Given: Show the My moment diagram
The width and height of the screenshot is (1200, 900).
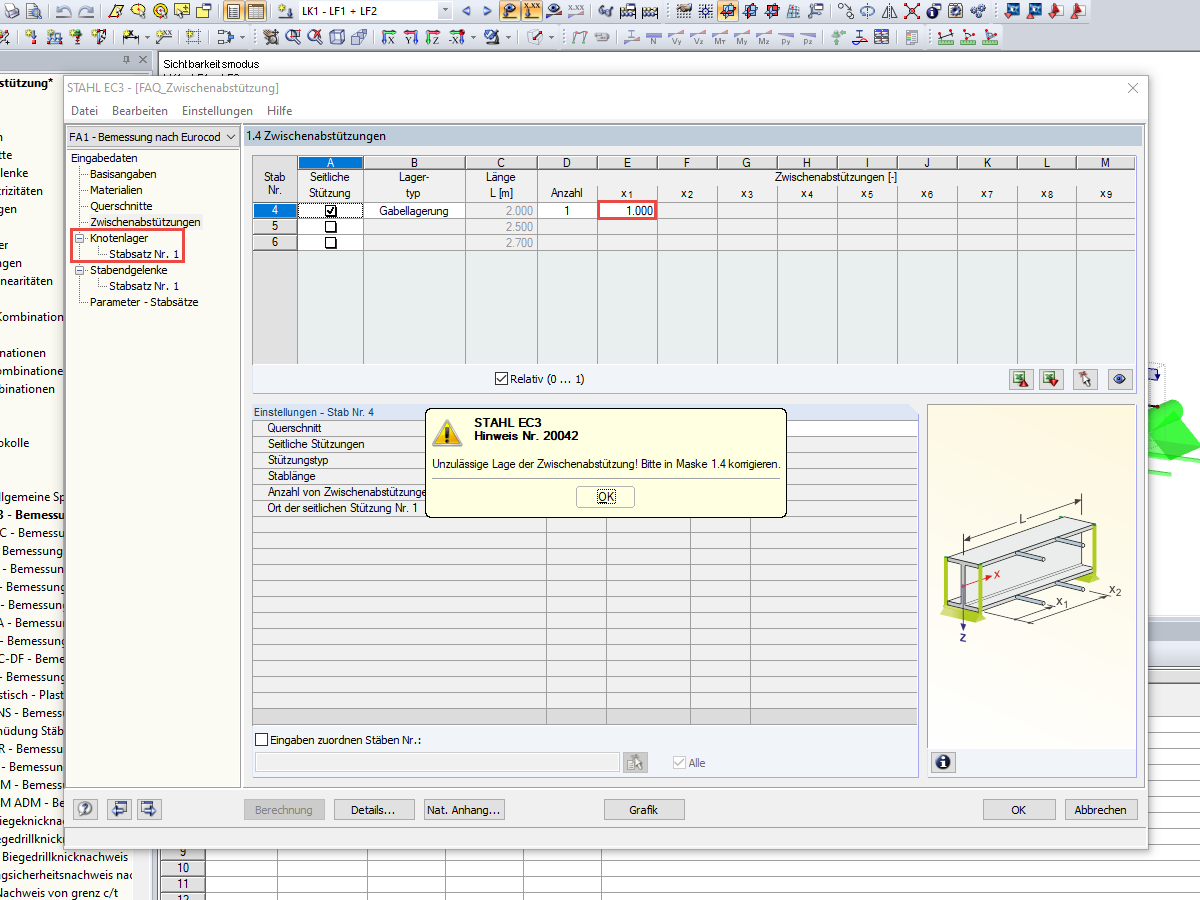Looking at the screenshot, I should click(742, 37).
